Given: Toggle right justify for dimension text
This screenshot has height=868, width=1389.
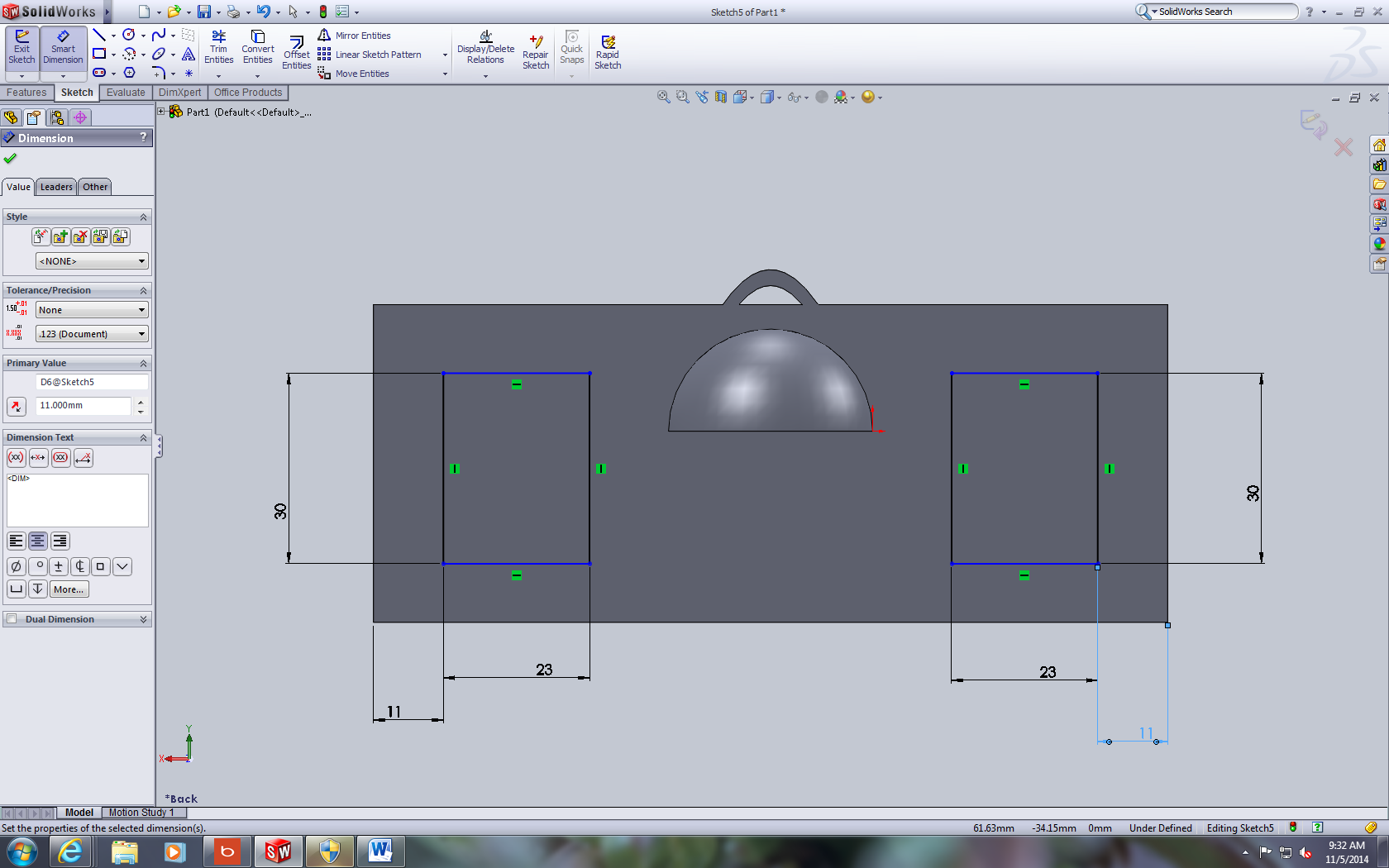Looking at the screenshot, I should tap(60, 541).
